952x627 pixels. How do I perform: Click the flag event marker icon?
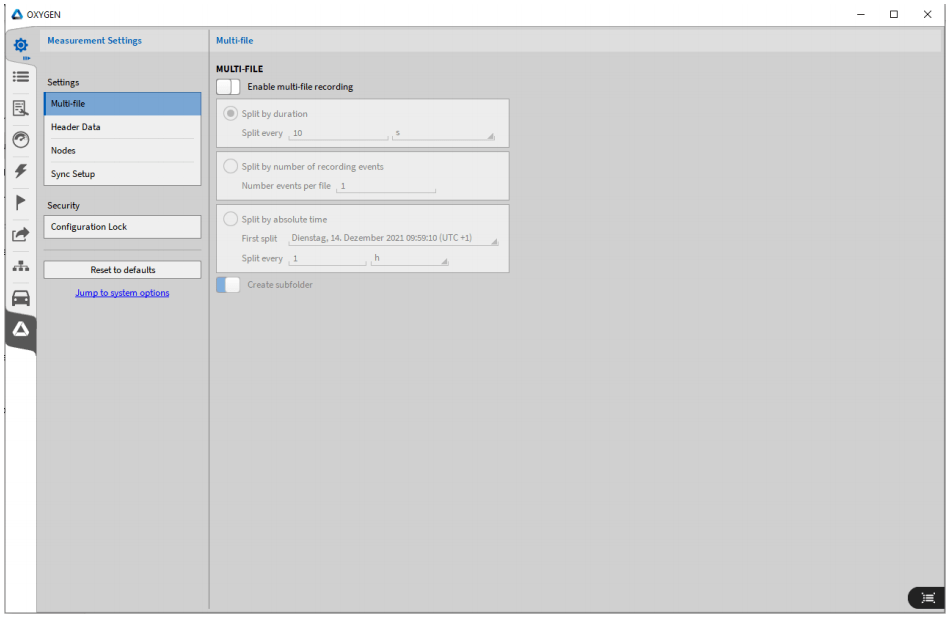pos(20,202)
